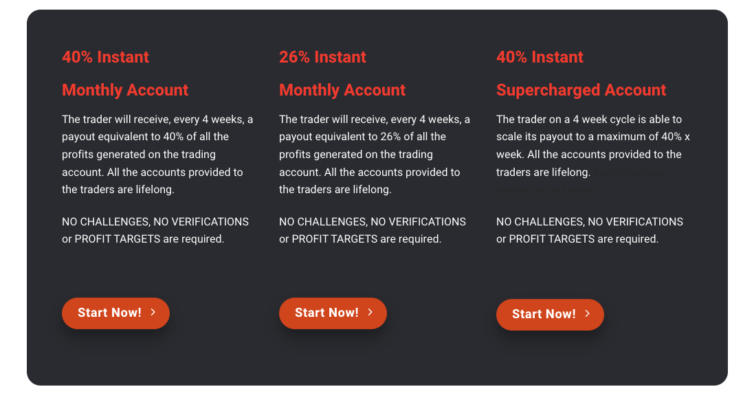754x400 pixels.
Task: Click the chevron arrow in the 40% Monthly Account Start Now button
Action: tap(153, 312)
